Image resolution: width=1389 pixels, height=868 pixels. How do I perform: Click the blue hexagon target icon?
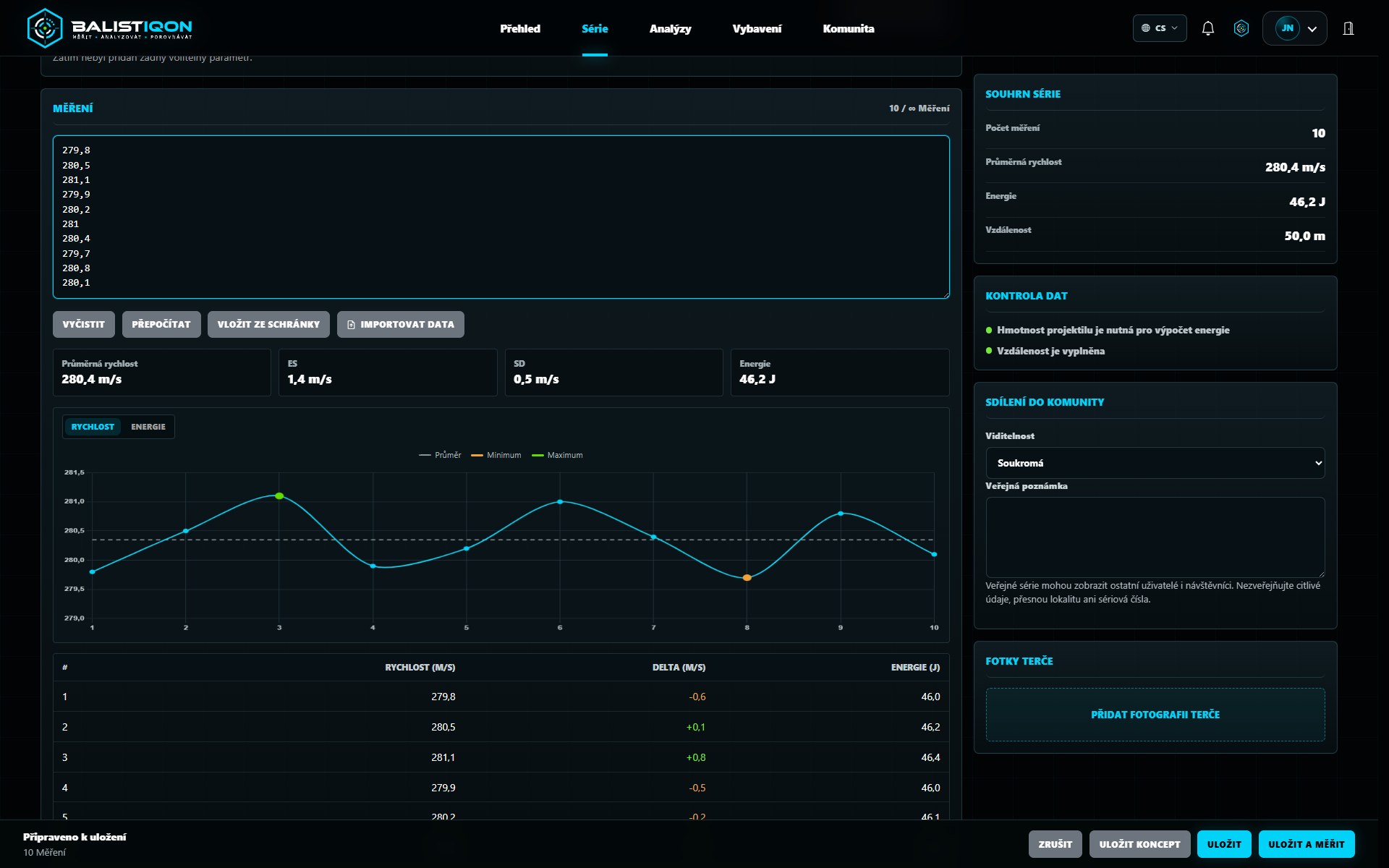1241,28
